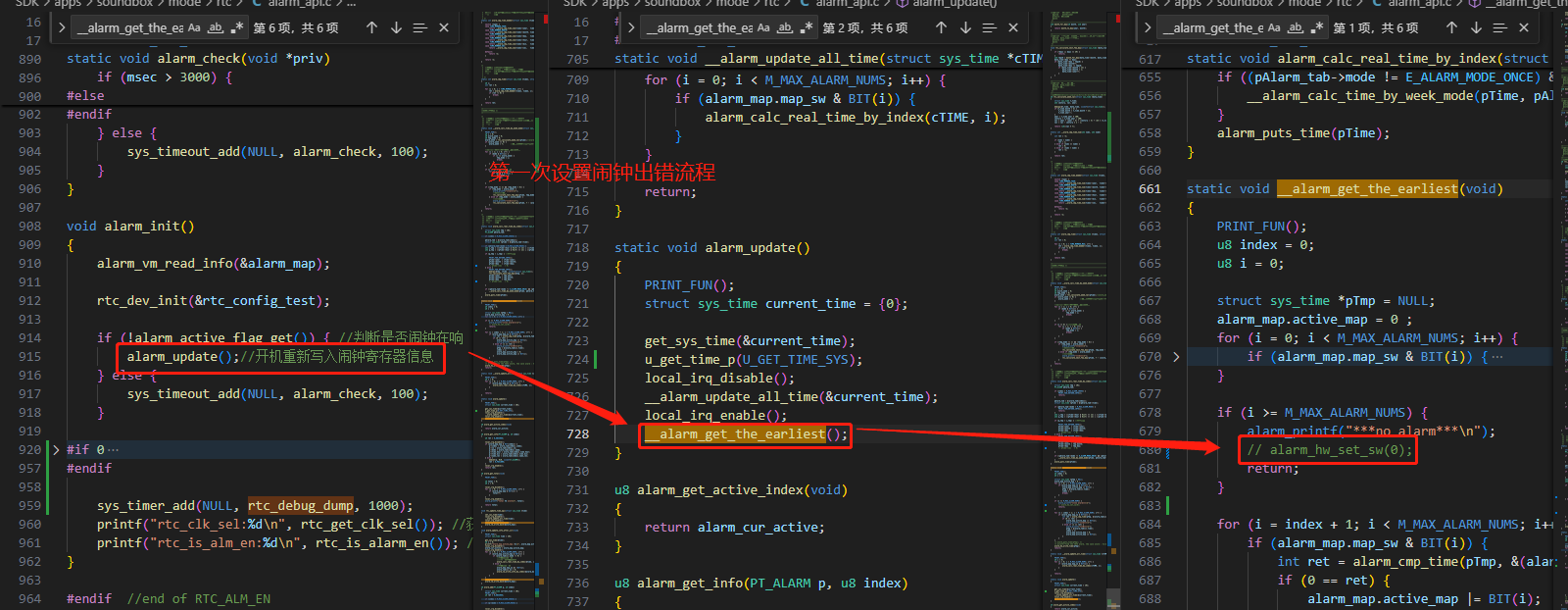Toggle Match Case in left find widget

coord(194,27)
